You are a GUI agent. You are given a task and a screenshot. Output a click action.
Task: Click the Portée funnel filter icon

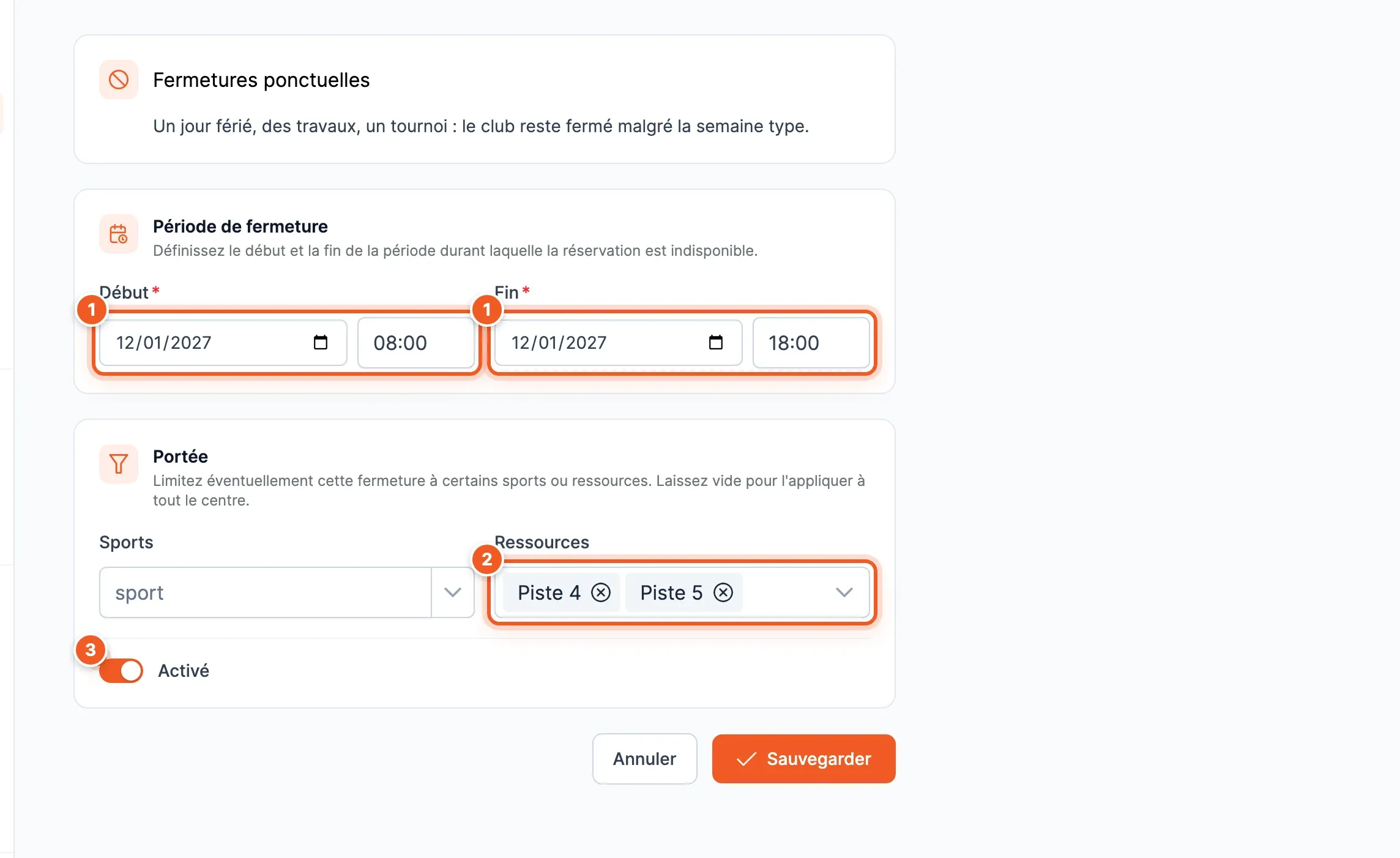(119, 464)
